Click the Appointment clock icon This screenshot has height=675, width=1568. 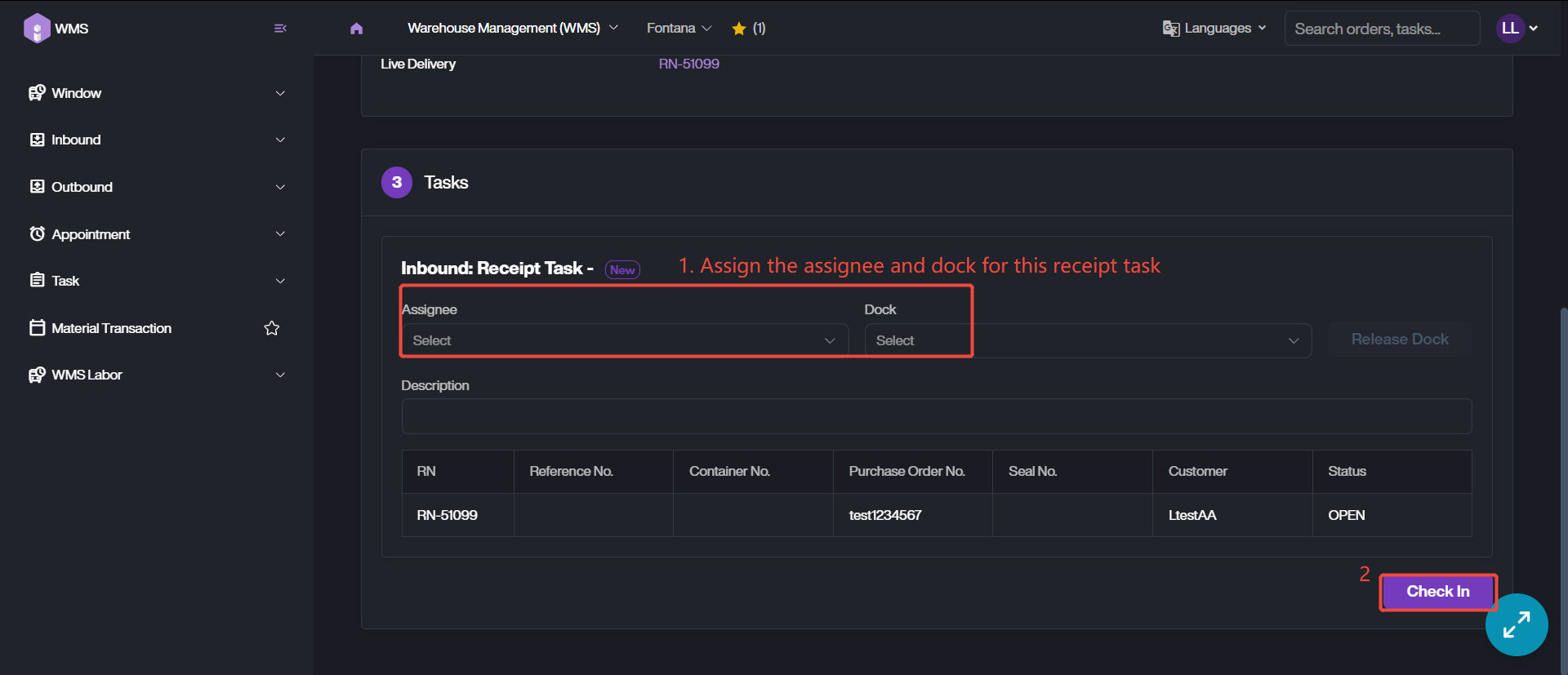click(x=37, y=234)
